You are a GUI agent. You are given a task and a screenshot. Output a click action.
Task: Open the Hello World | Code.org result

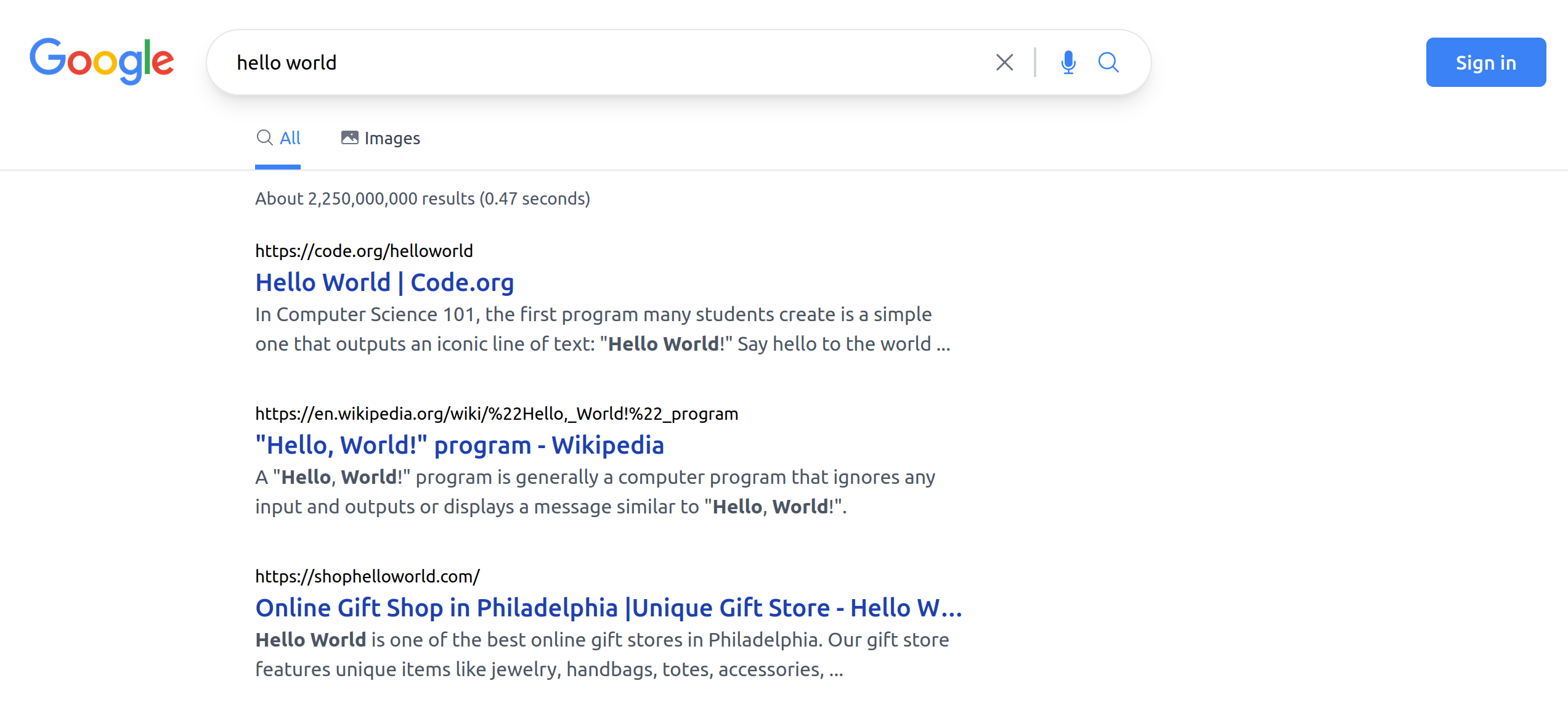[384, 282]
